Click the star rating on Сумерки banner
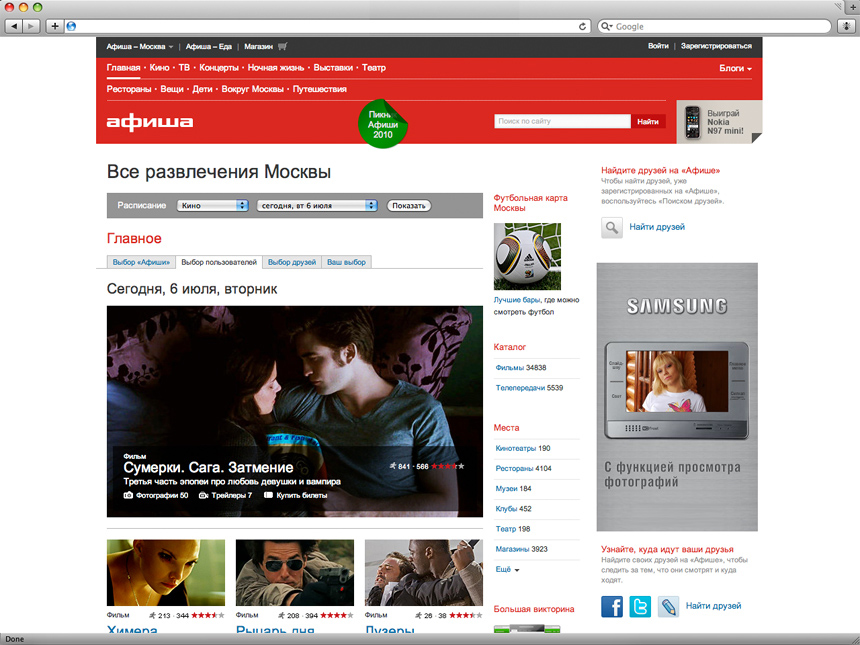The height and width of the screenshot is (645, 860). coord(448,466)
